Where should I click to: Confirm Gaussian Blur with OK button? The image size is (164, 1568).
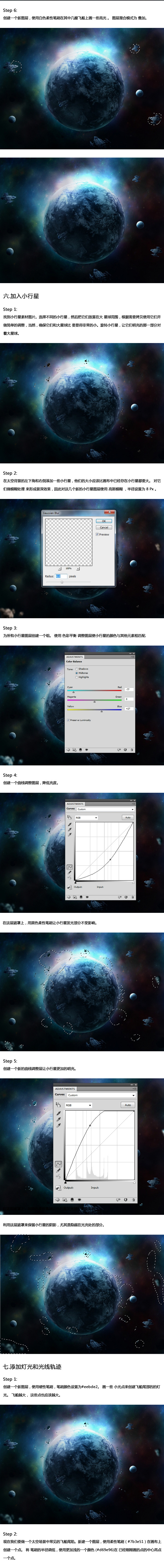[x=104, y=521]
